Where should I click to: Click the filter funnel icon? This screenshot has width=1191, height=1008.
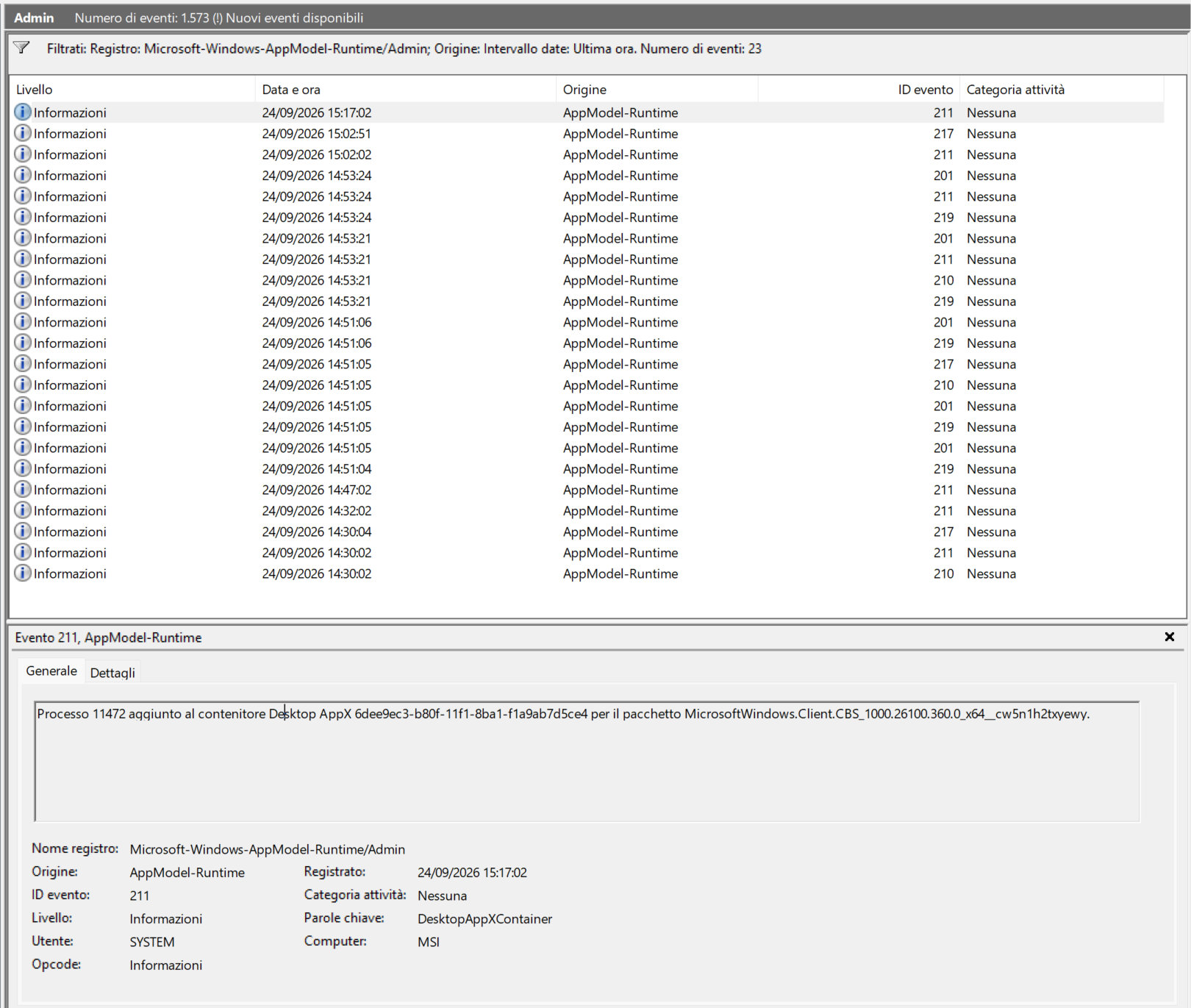21,48
